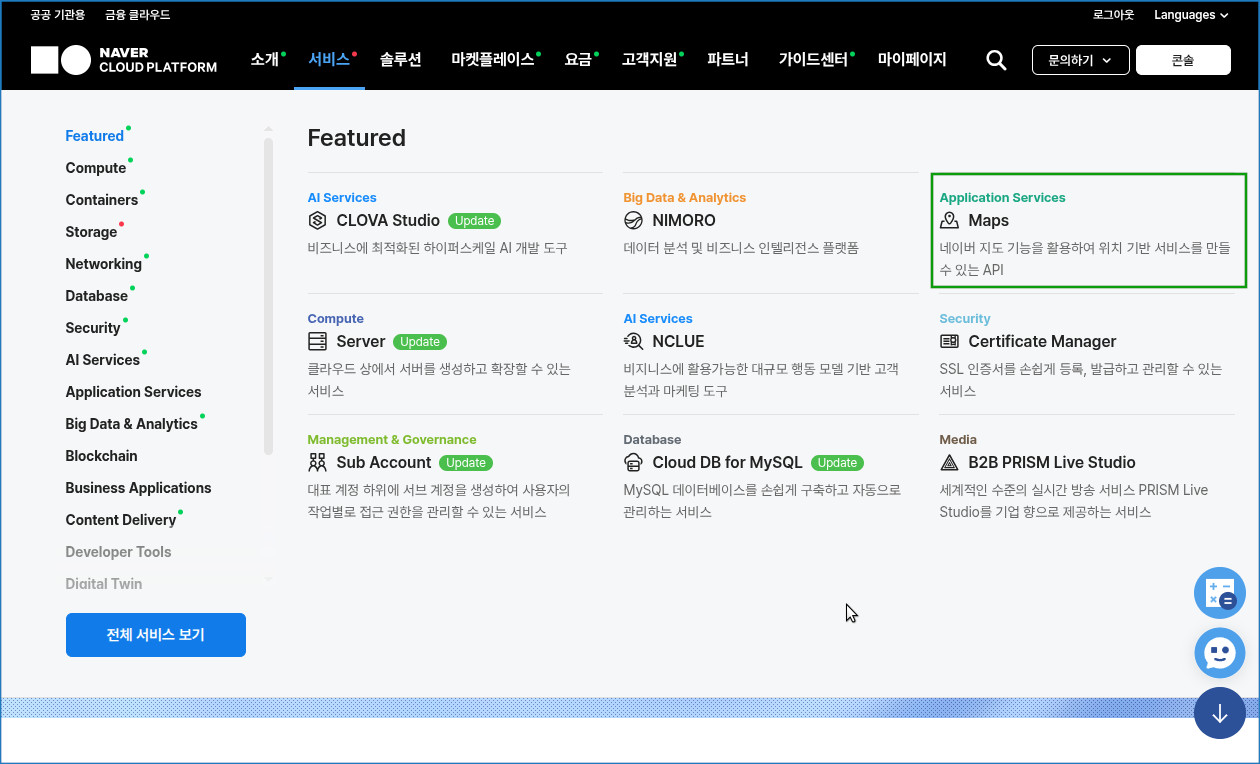Image resolution: width=1260 pixels, height=764 pixels.
Task: Select Database in the sidebar
Action: click(97, 296)
